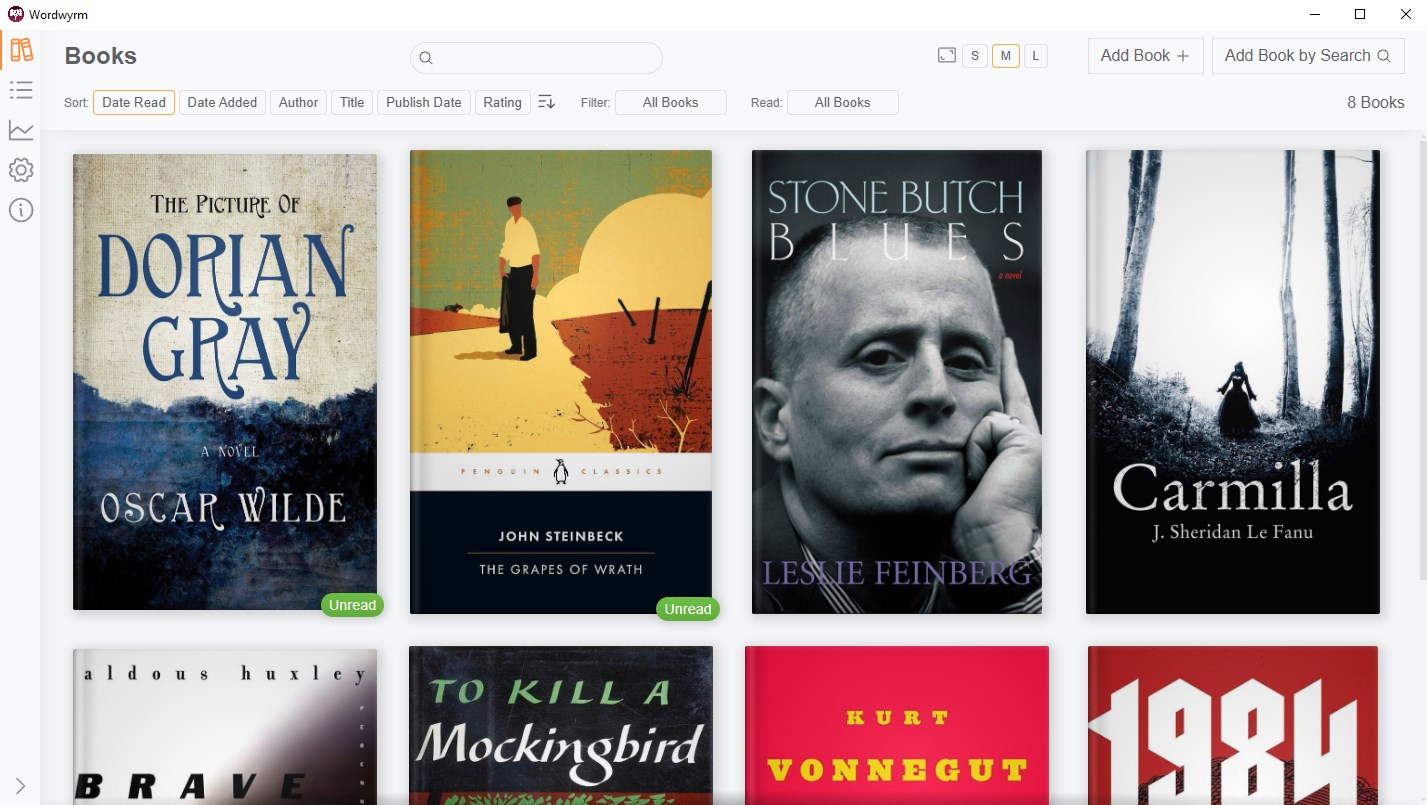Viewport: 1427px width, 805px height.
Task: Open the Kurt Vonnegut book cover
Action: (897, 726)
